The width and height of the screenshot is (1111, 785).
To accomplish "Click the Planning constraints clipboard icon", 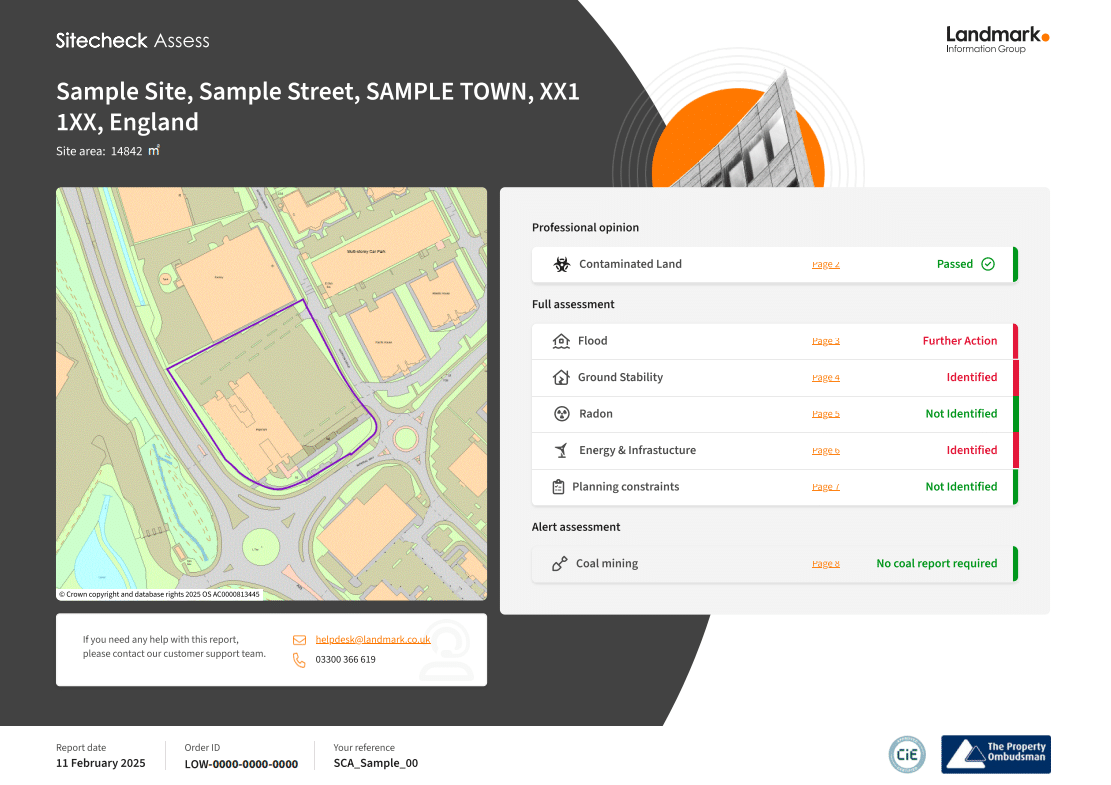I will tap(558, 487).
